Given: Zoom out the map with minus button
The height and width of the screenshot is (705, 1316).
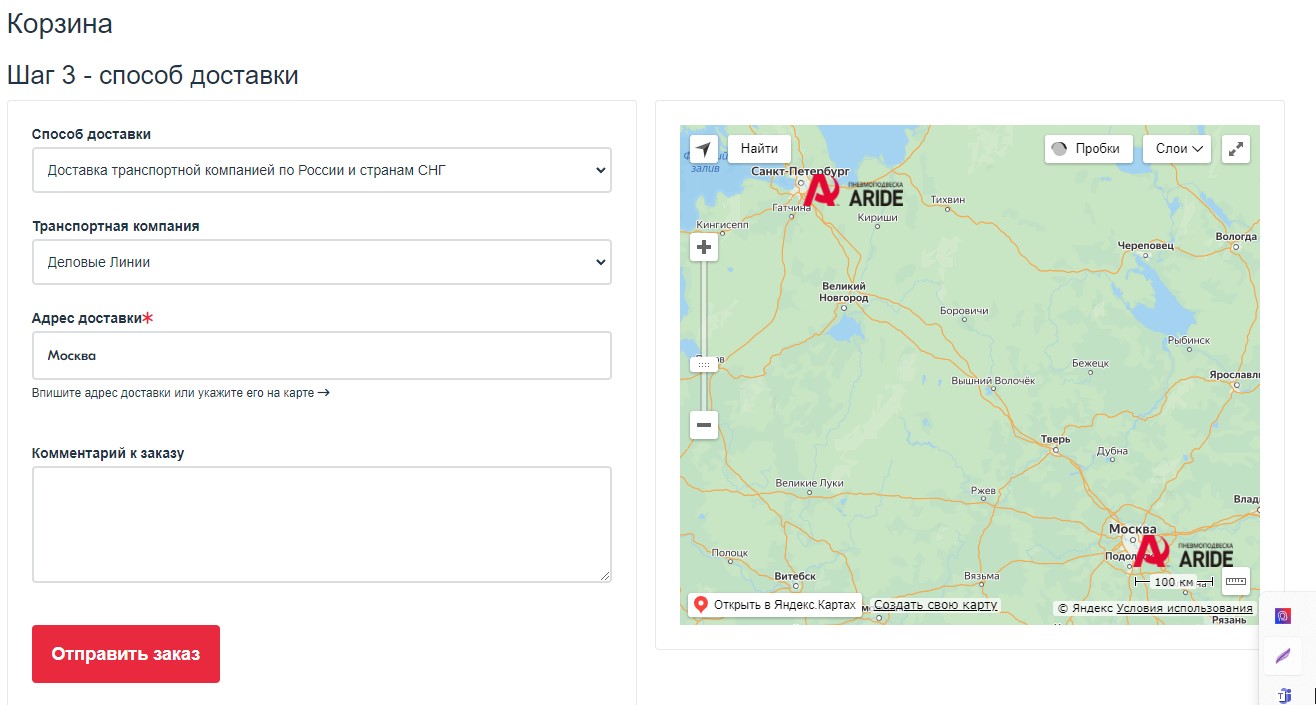Looking at the screenshot, I should point(704,425).
